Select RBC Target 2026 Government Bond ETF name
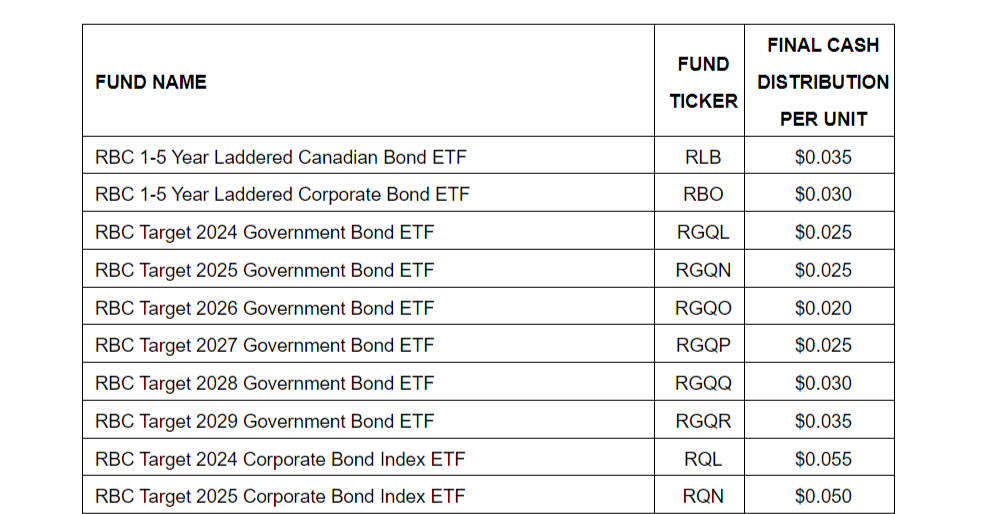This screenshot has width=999, height=514. pyautogui.click(x=265, y=308)
